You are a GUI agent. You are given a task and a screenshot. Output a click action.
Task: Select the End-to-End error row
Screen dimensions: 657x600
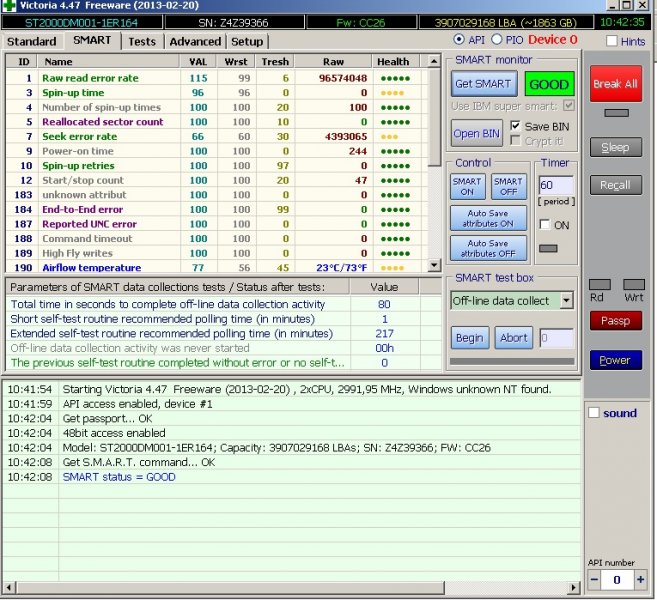(217, 209)
